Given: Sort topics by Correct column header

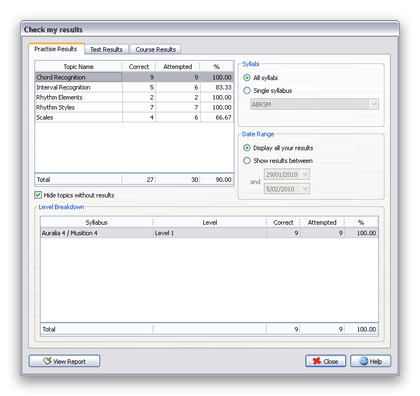Looking at the screenshot, I should pos(139,67).
